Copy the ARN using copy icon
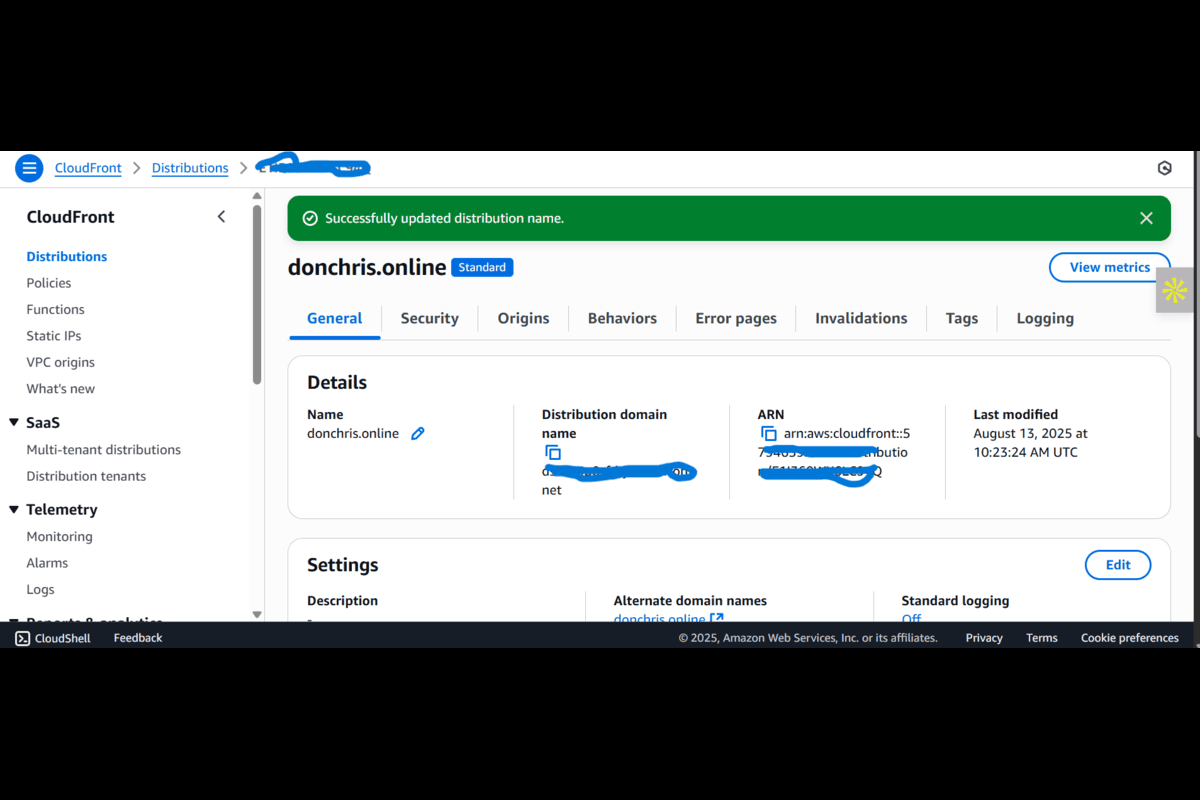Viewport: 1200px width, 800px height. pos(768,434)
